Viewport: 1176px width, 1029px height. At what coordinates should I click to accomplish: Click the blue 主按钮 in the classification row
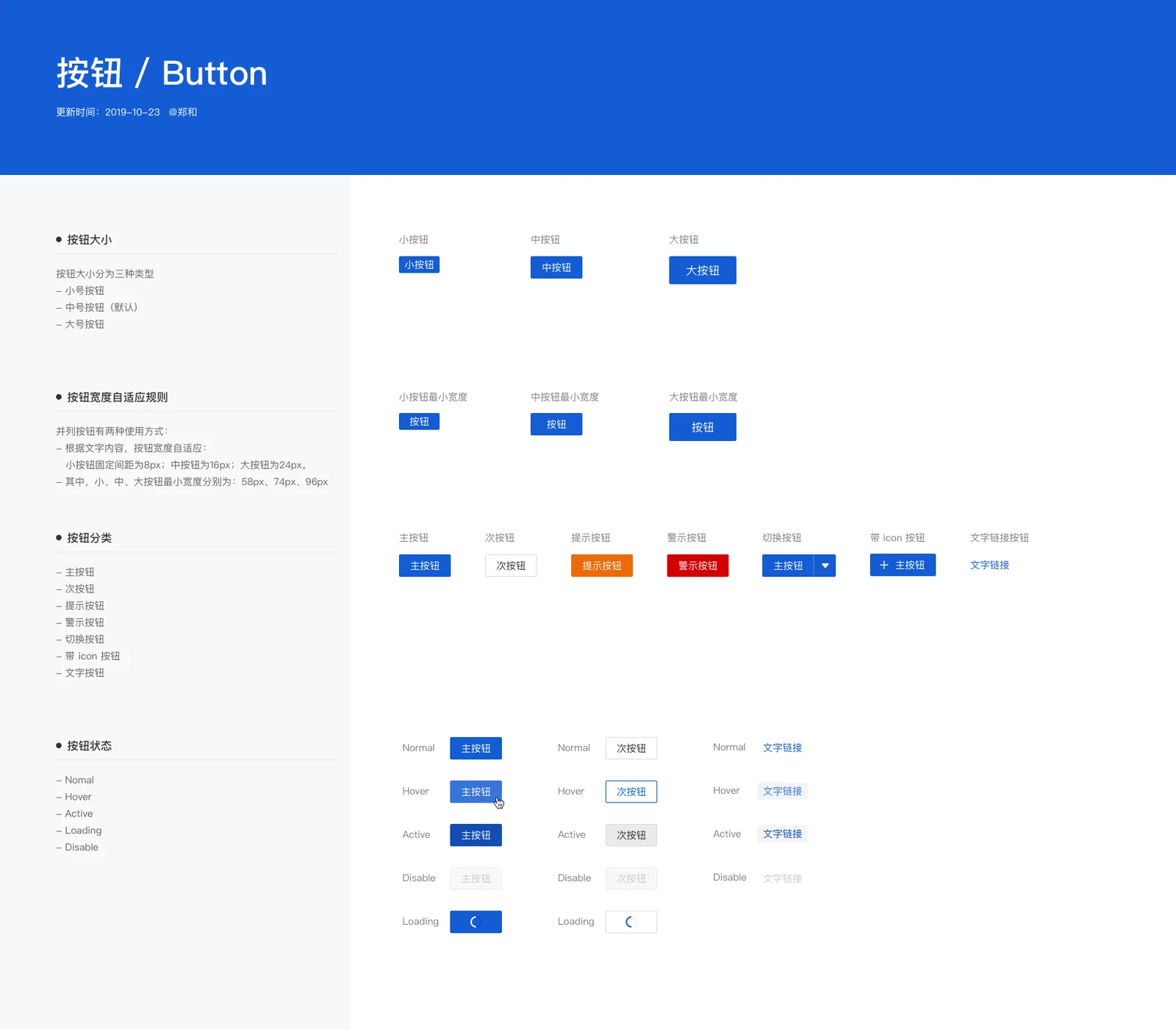(x=425, y=565)
